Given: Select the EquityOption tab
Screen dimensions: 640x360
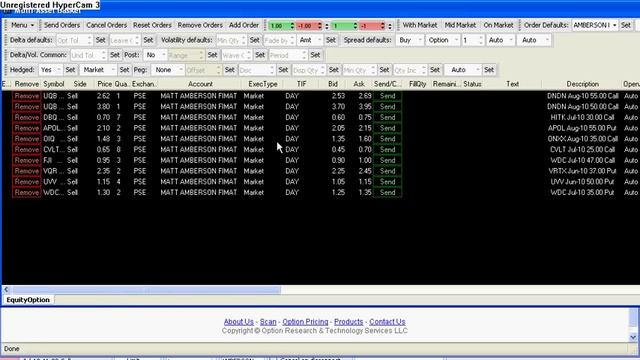Looking at the screenshot, I should (x=28, y=300).
